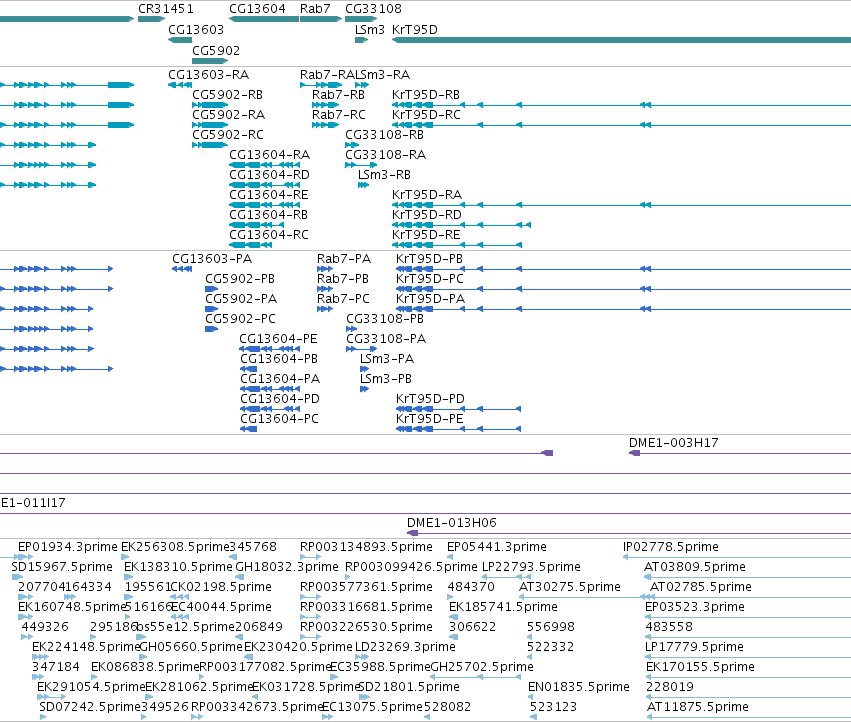Click the LSm3-PA protein label

(x=387, y=359)
